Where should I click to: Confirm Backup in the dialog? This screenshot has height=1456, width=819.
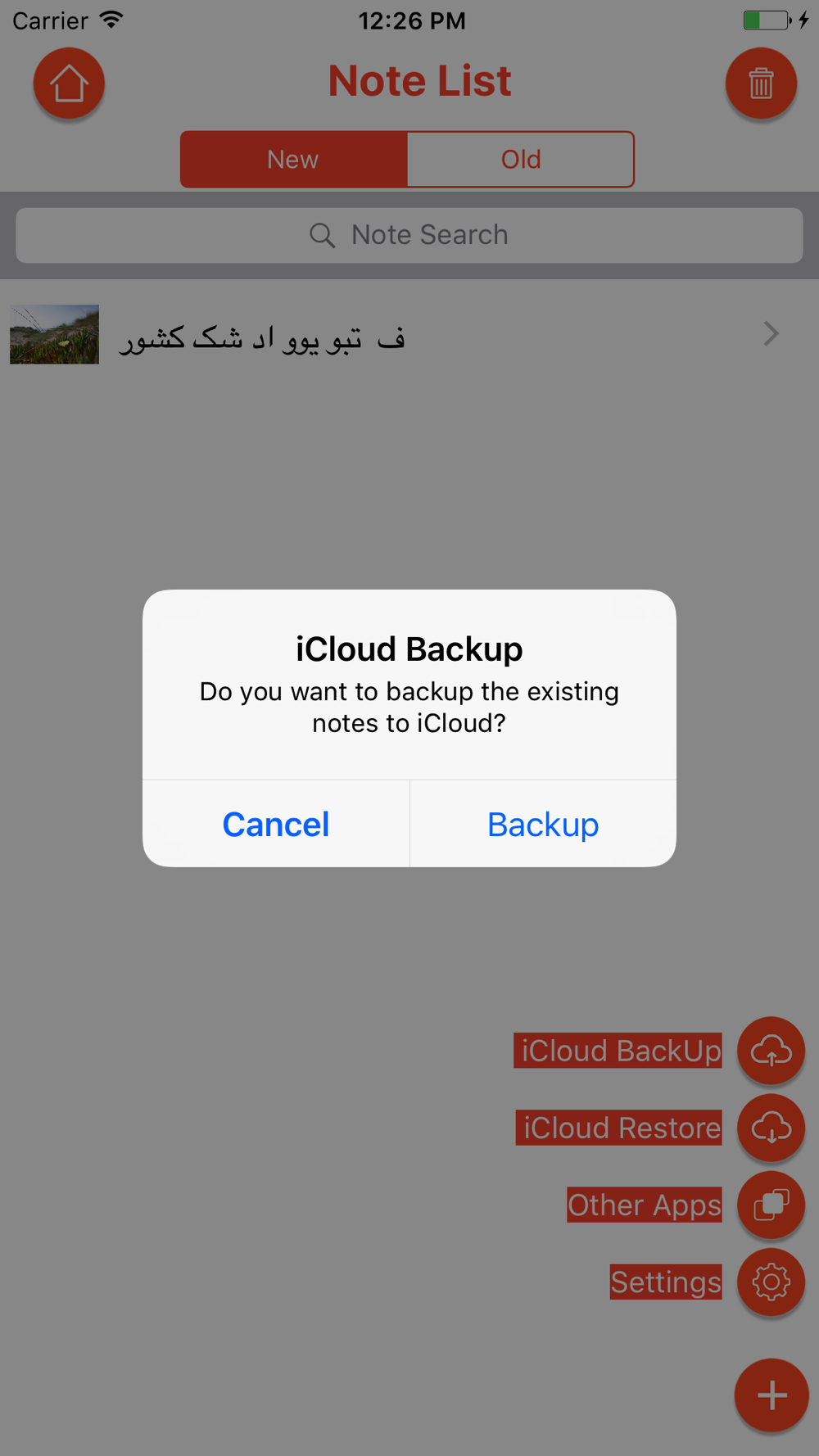click(x=543, y=824)
